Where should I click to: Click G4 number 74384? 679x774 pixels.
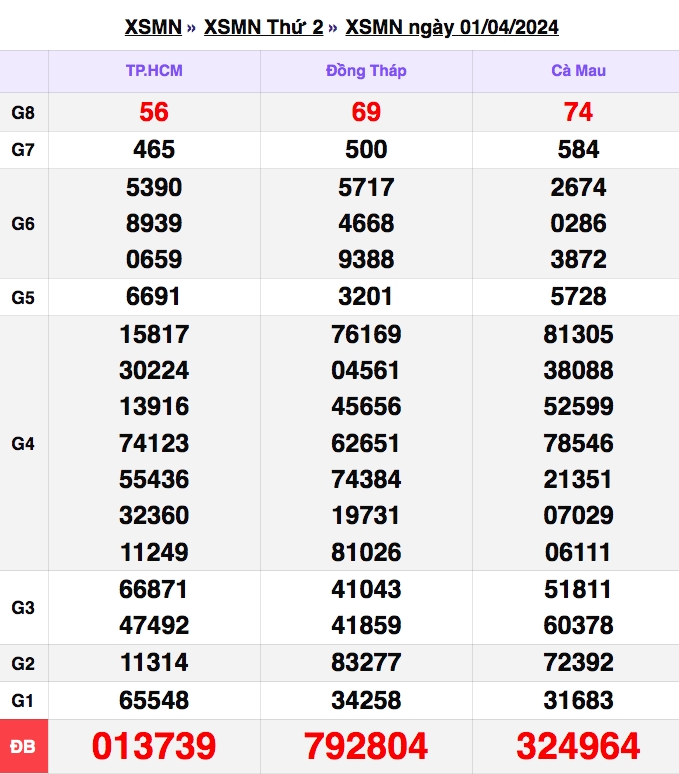pos(366,480)
